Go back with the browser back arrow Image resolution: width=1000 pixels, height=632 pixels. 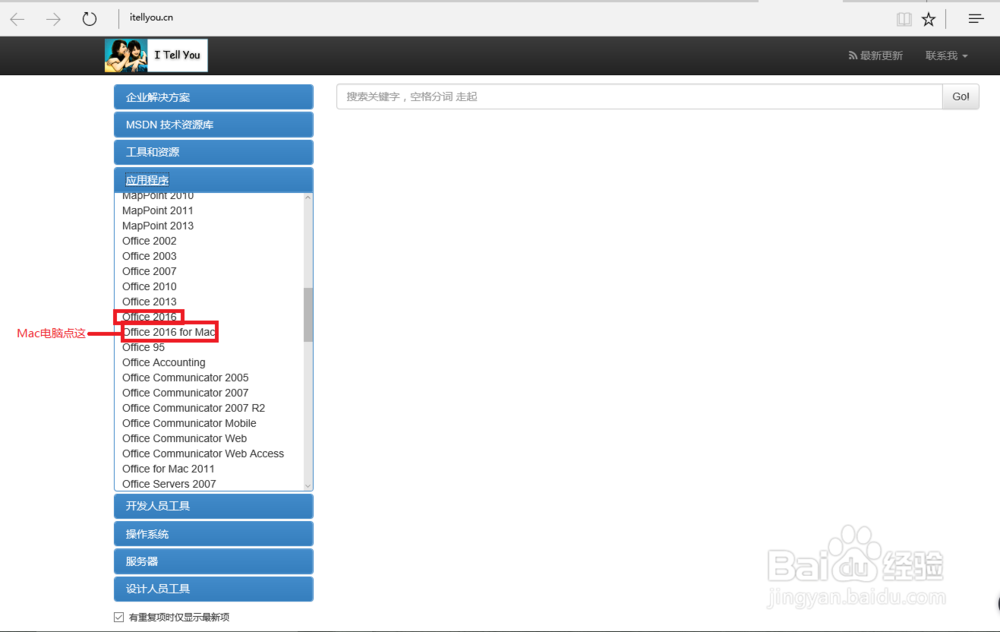[17, 19]
